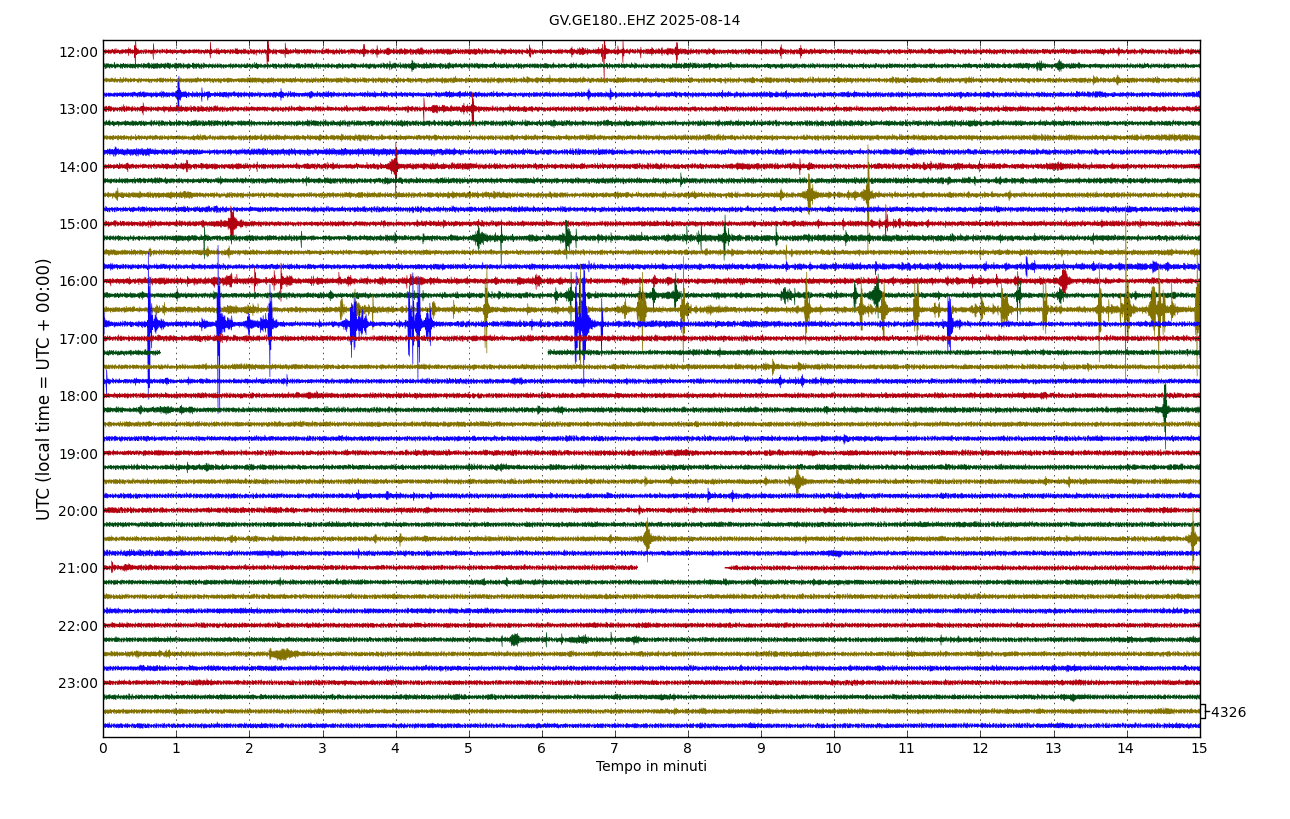Select the "13:00" time label
Screen dimensions: 1290x819
click(79, 109)
